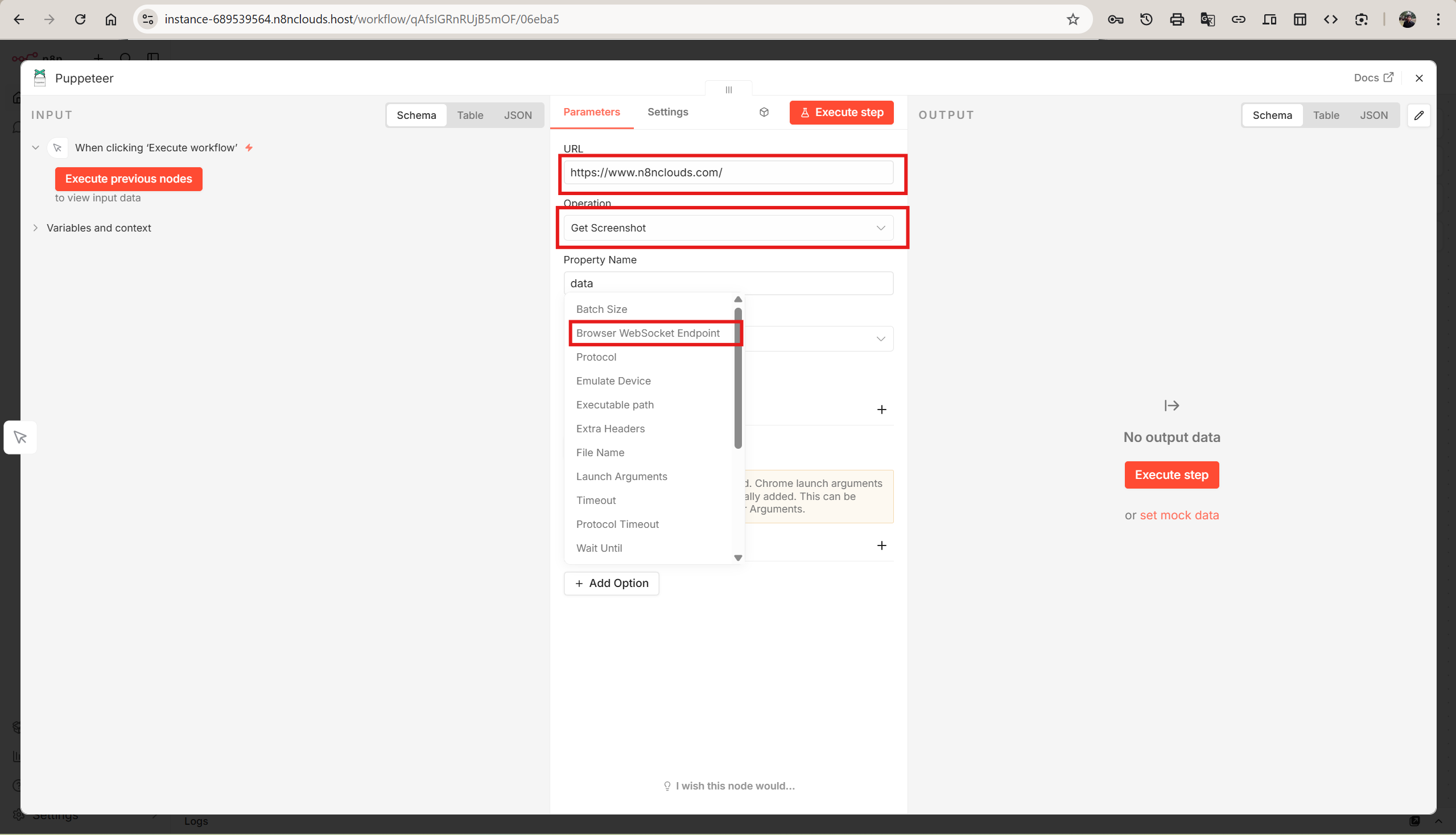This screenshot has width=1456, height=835.
Task: Select the input Schema view tab
Action: [x=416, y=115]
